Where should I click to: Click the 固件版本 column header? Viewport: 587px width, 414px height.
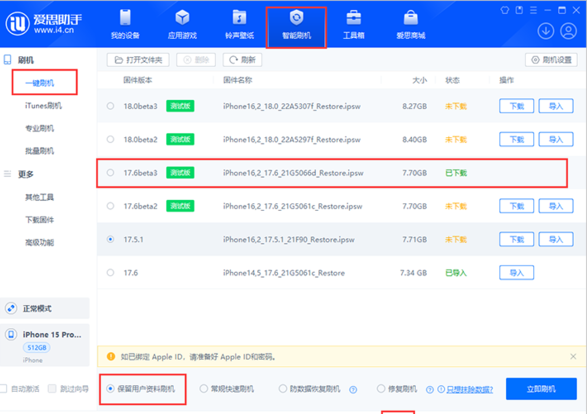tap(138, 80)
